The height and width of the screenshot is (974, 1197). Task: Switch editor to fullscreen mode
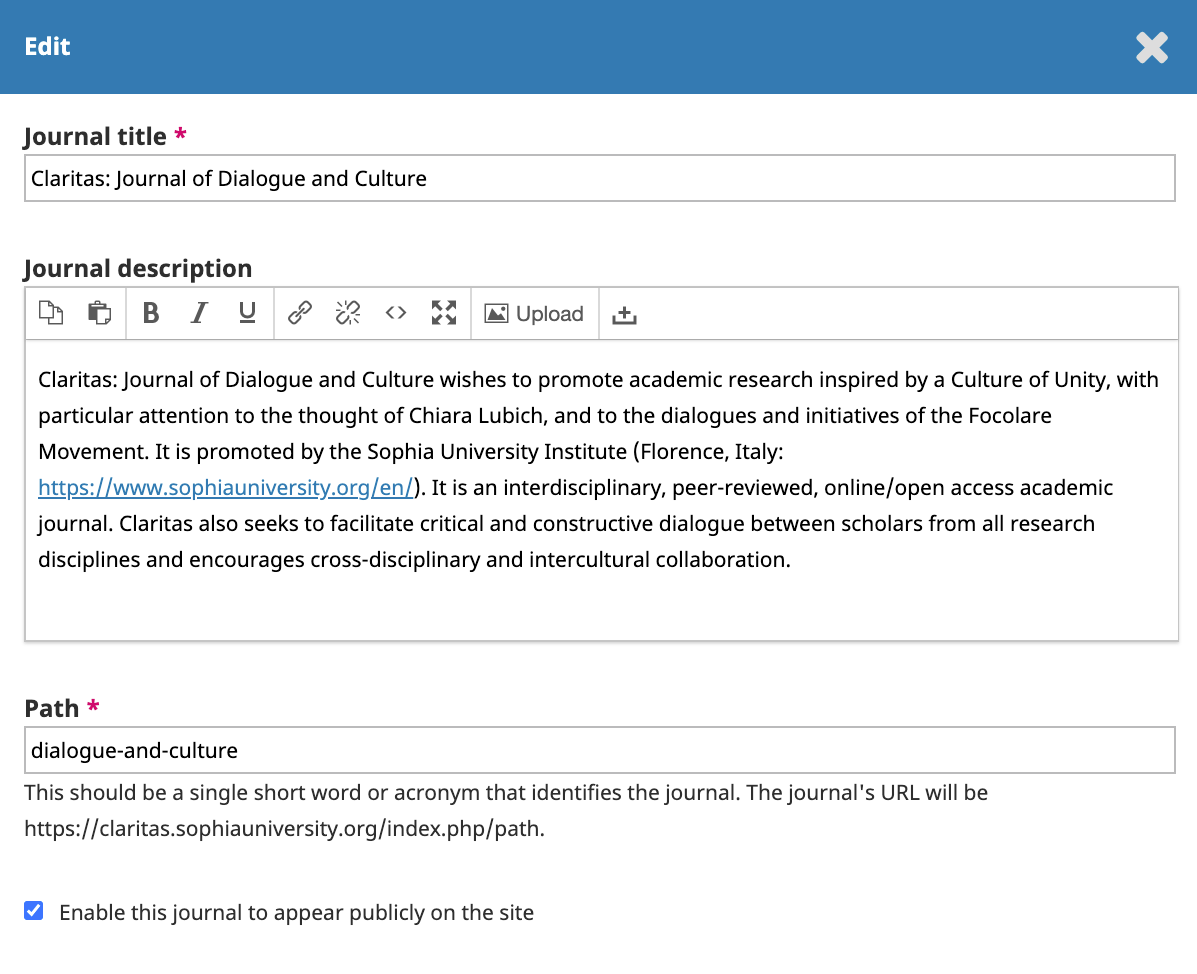(444, 313)
